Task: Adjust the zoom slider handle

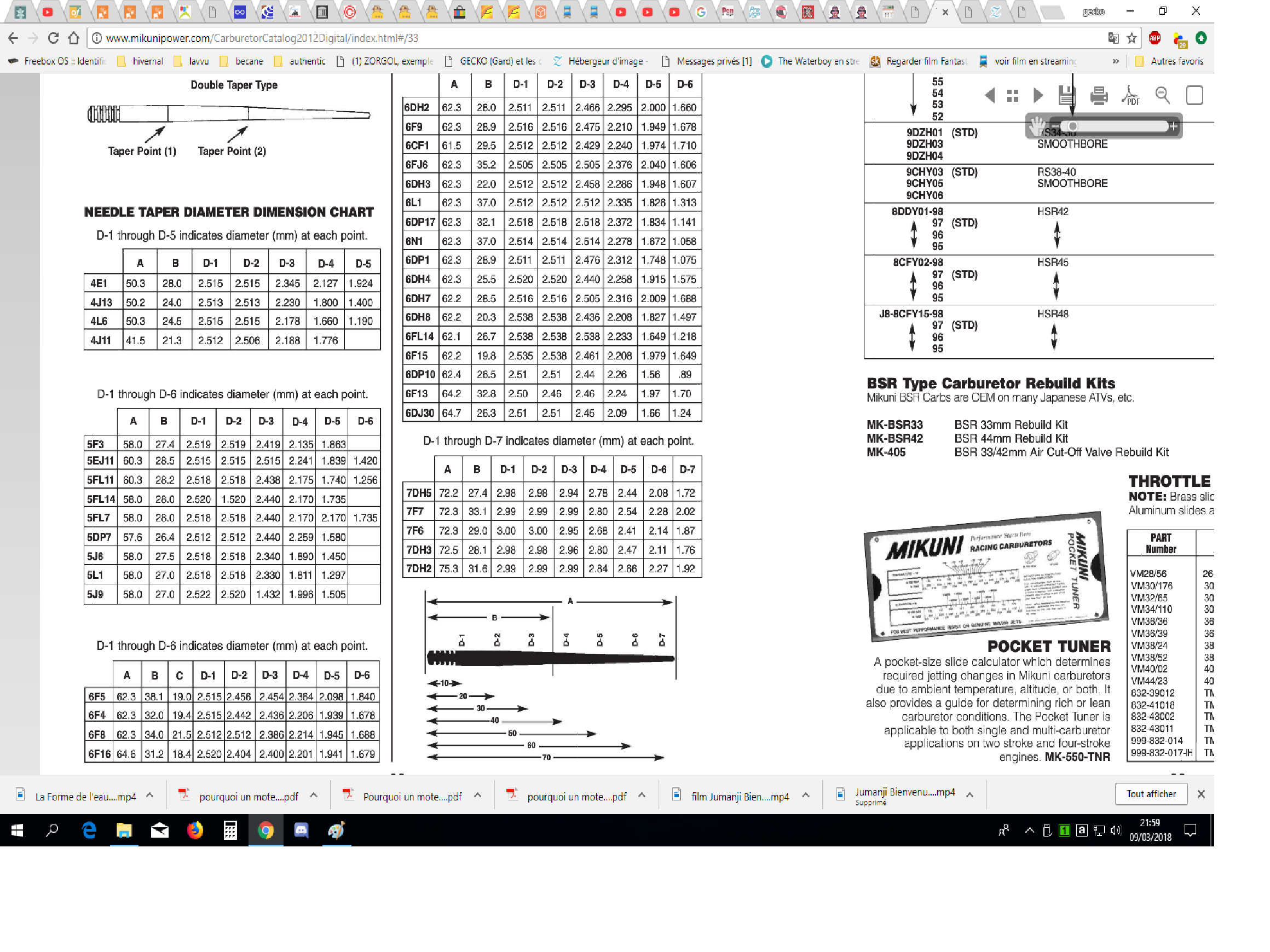Action: coord(1072,126)
